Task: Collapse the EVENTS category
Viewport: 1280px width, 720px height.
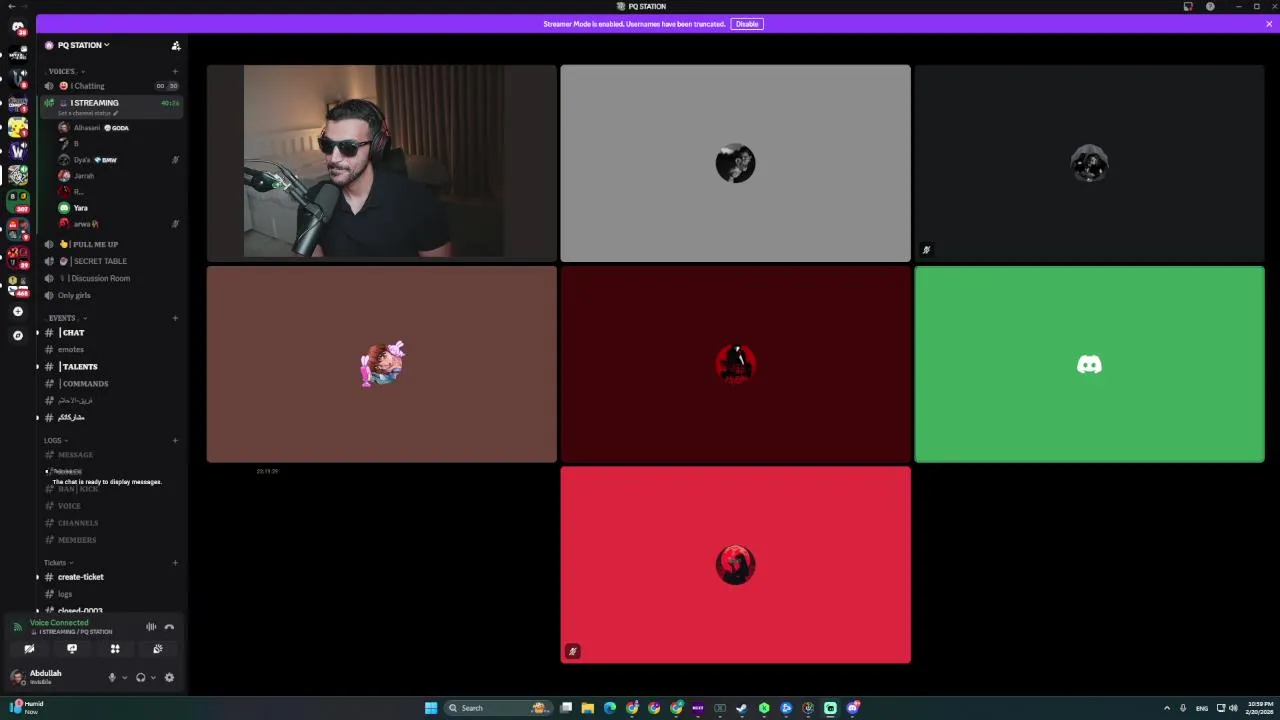Action: (x=67, y=318)
